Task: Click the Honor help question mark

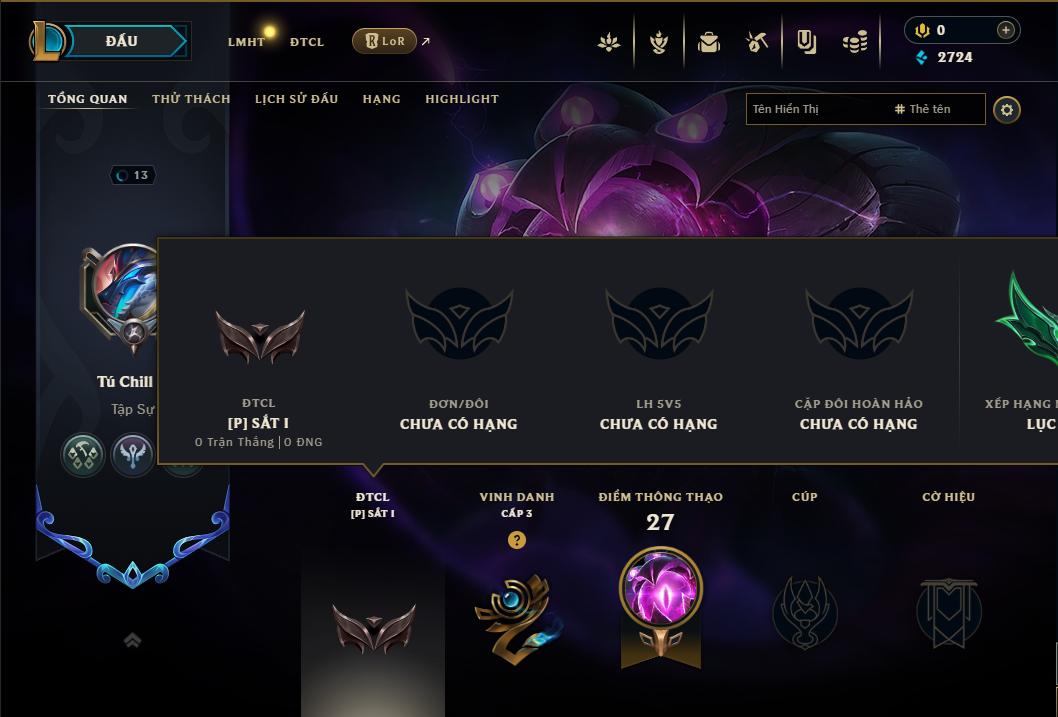Action: 516,540
